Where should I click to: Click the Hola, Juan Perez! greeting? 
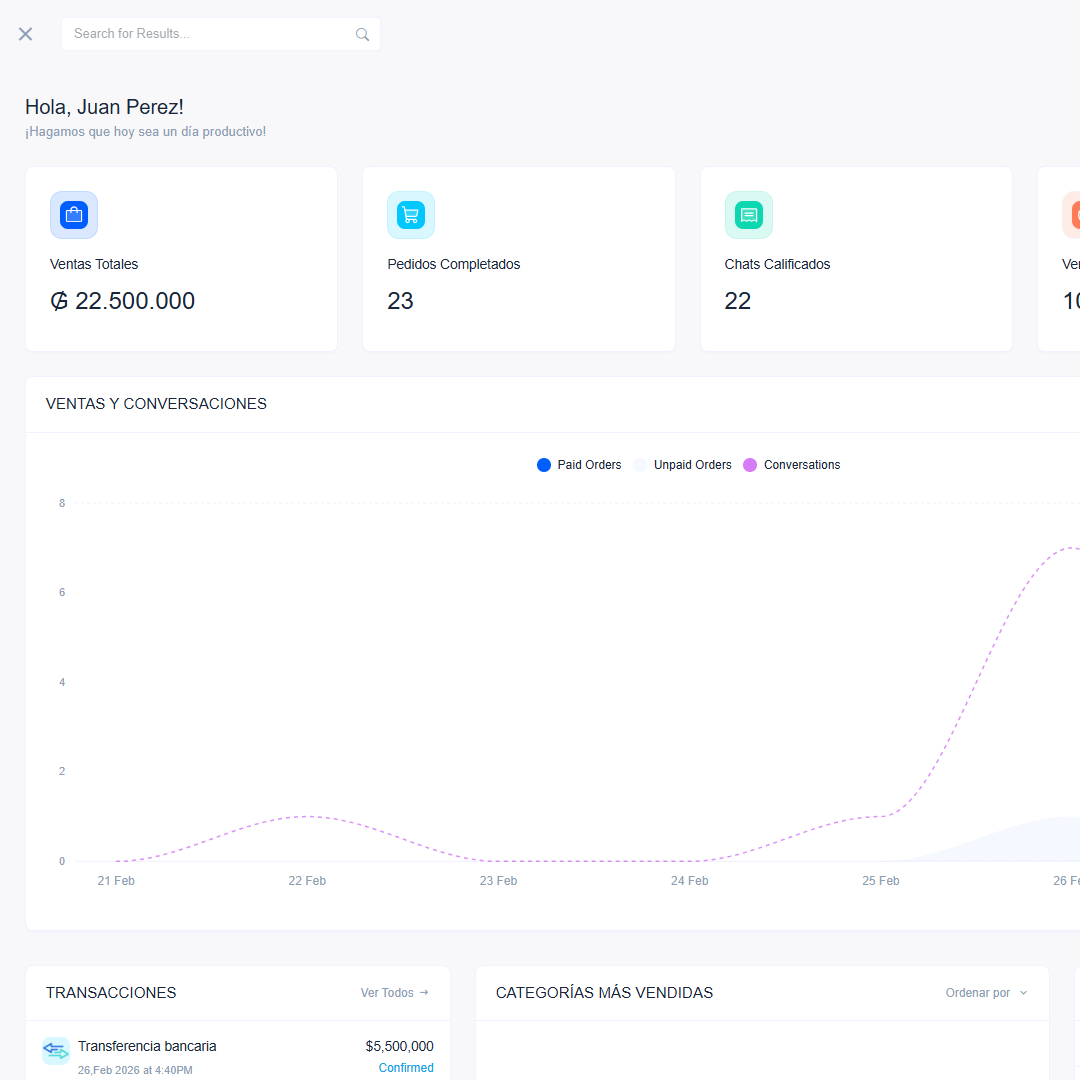104,107
